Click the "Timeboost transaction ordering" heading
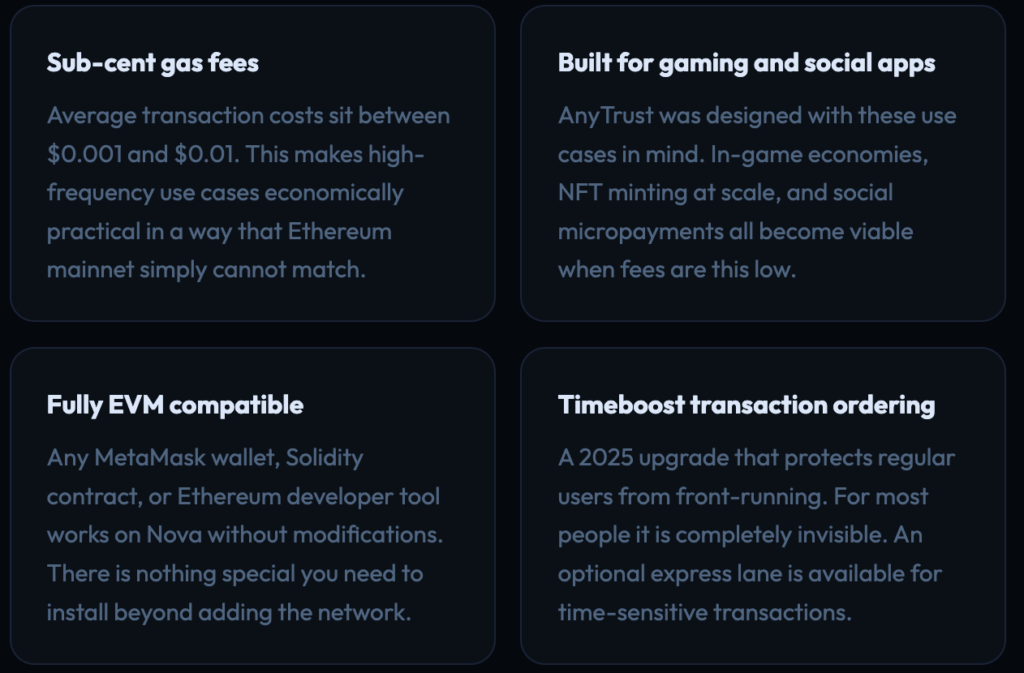The width and height of the screenshot is (1024, 673). (746, 405)
